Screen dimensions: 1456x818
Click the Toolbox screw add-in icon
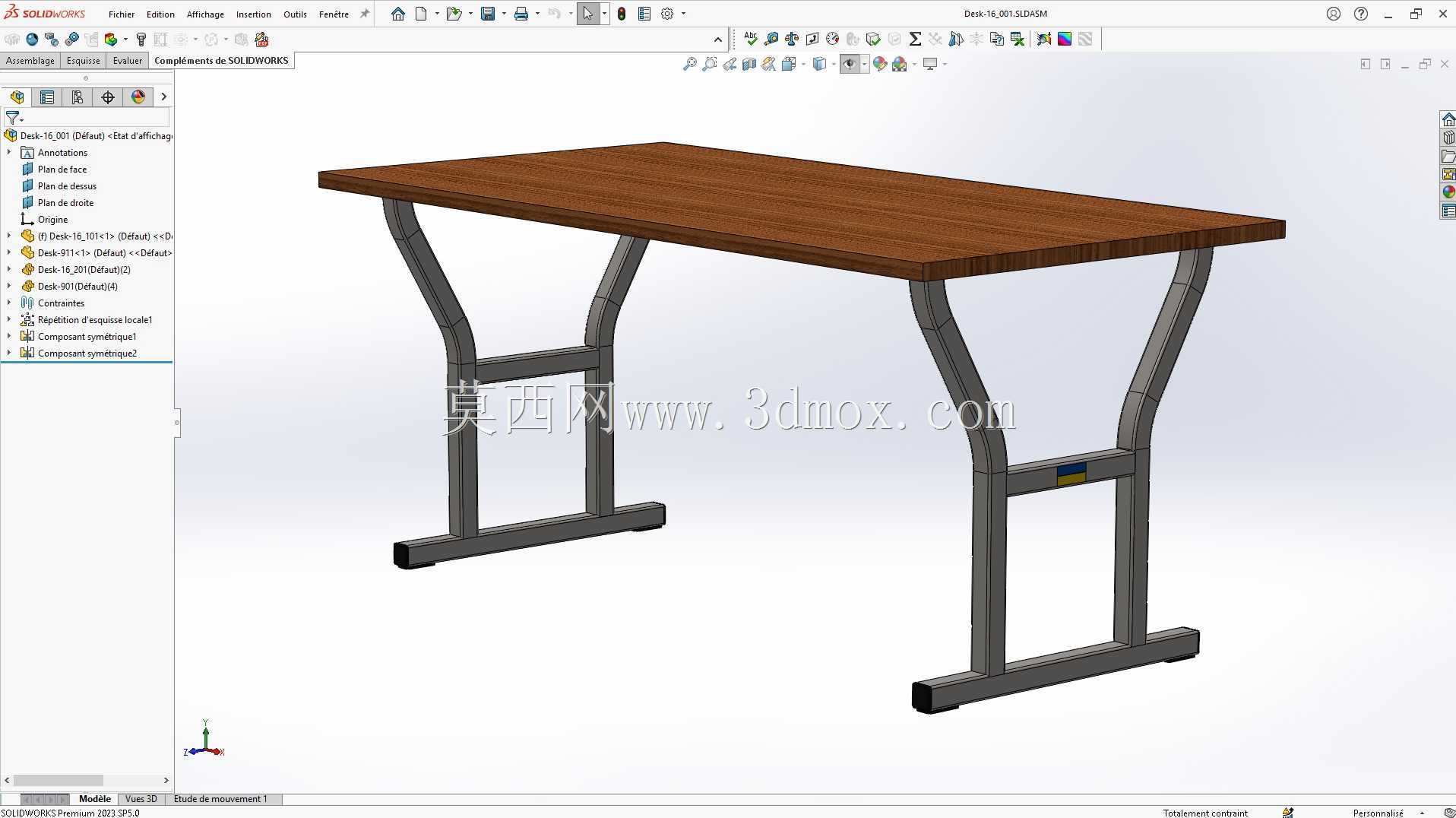coord(141,40)
